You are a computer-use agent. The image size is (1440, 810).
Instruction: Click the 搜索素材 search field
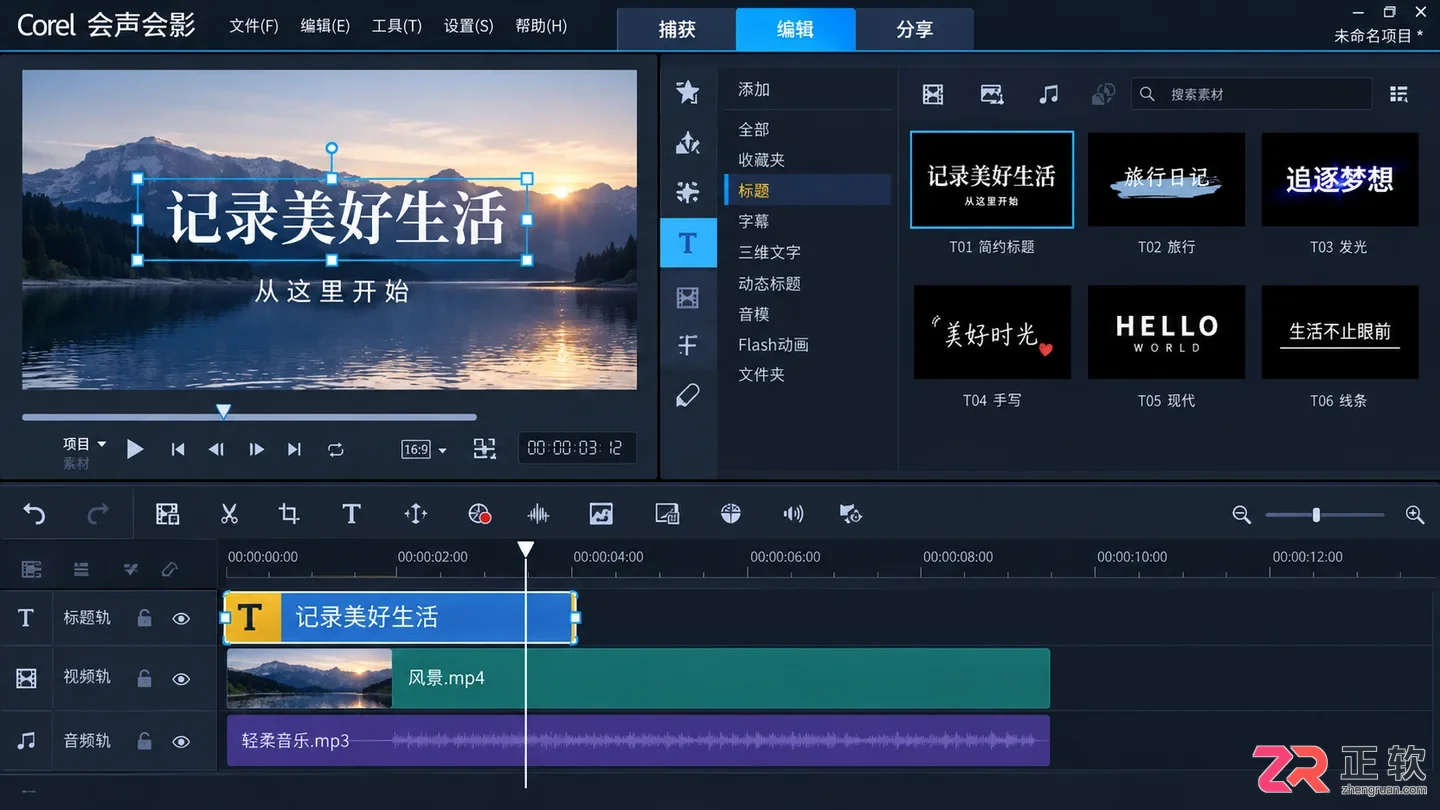(x=1252, y=94)
